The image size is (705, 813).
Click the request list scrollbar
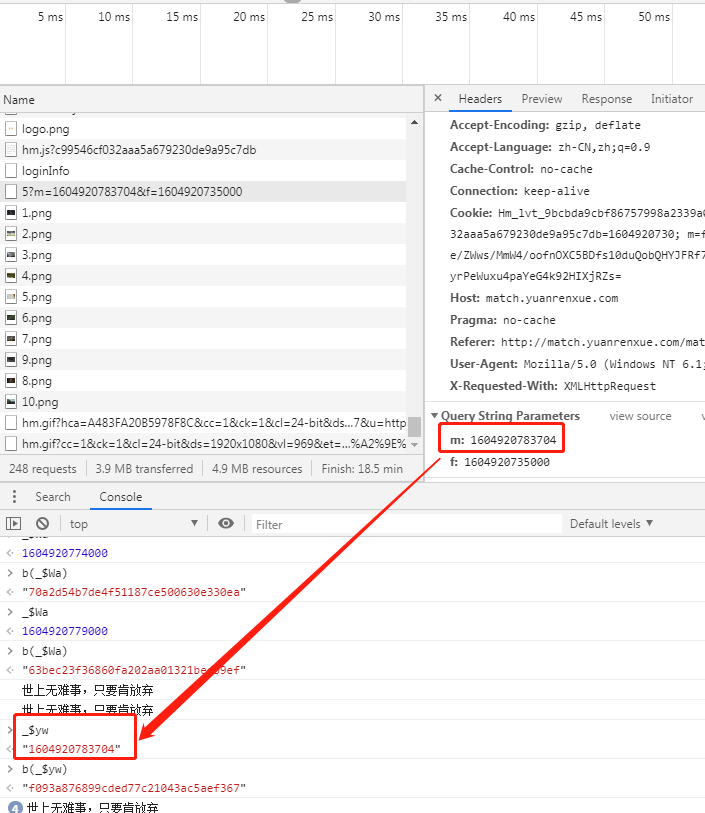tap(414, 427)
